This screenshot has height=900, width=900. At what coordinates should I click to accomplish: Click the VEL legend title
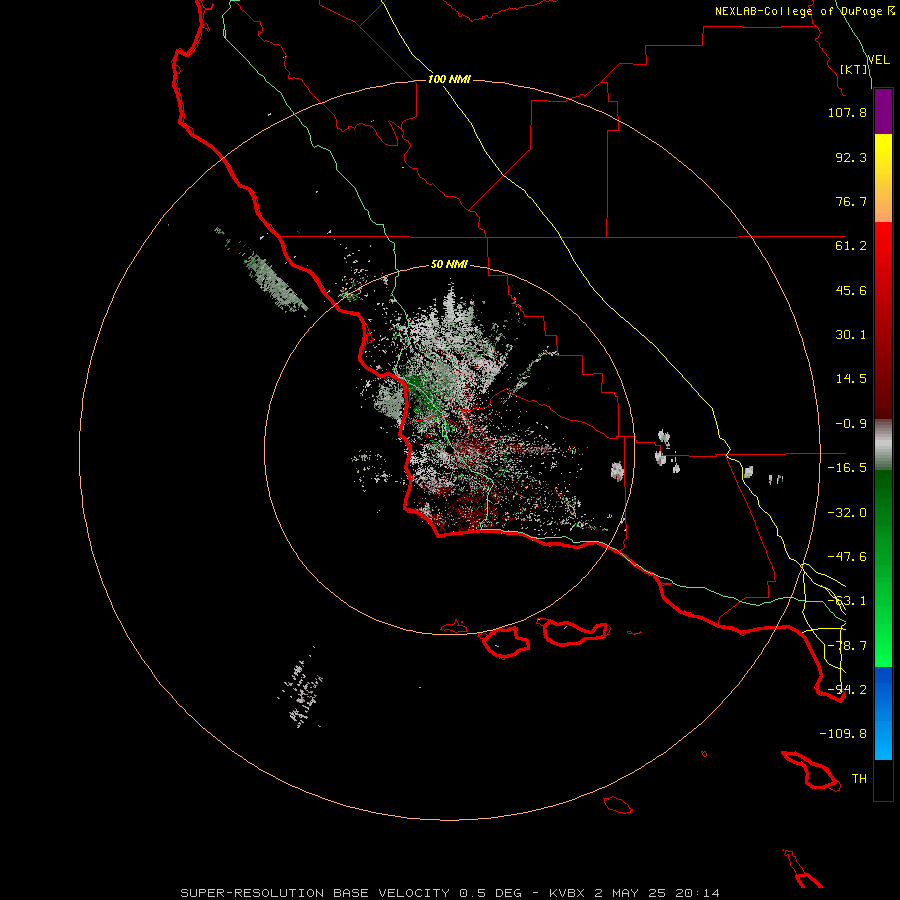point(879,59)
